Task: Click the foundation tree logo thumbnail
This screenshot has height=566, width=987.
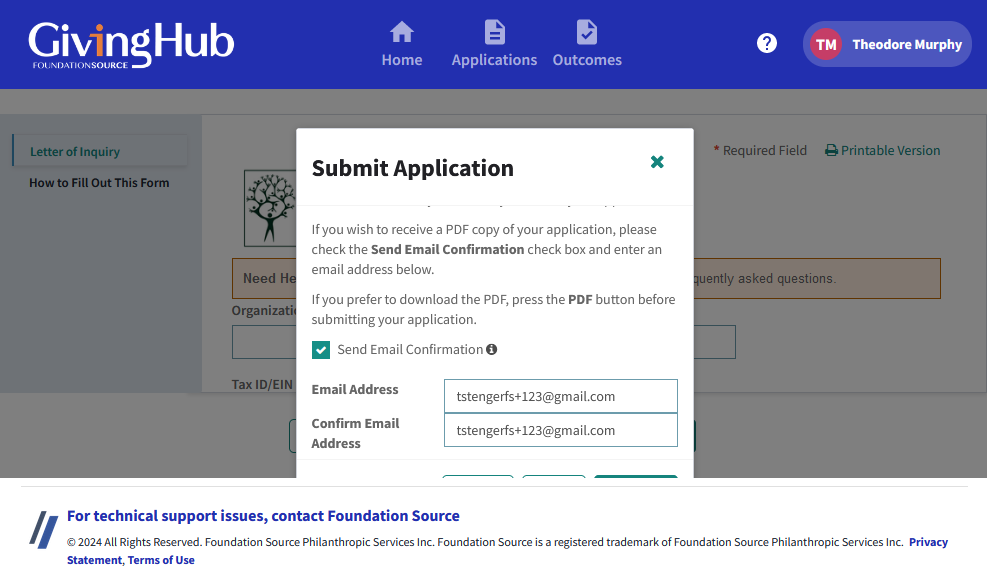Action: (270, 208)
